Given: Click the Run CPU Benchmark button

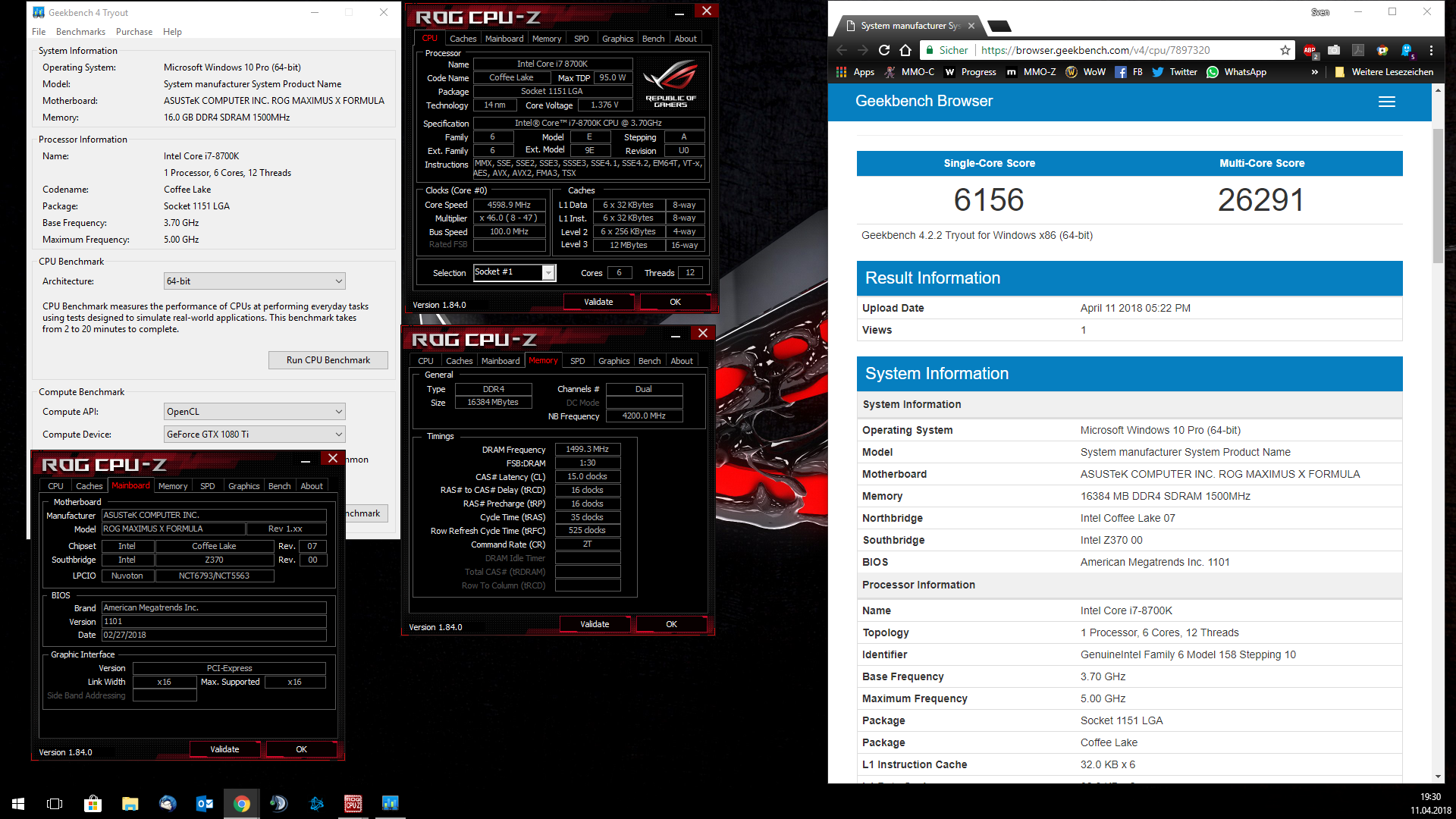Looking at the screenshot, I should [x=328, y=360].
